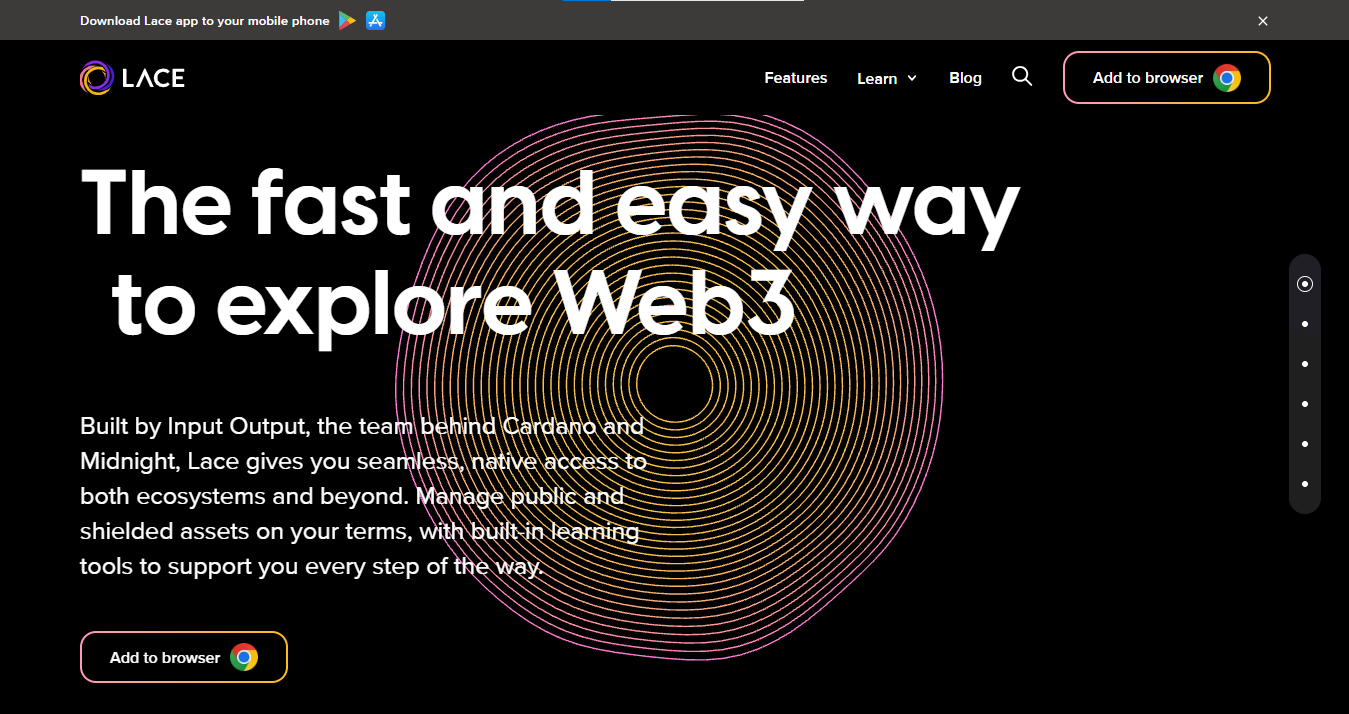Open the Blog link
Image resolution: width=1349 pixels, height=714 pixels.
click(x=965, y=78)
